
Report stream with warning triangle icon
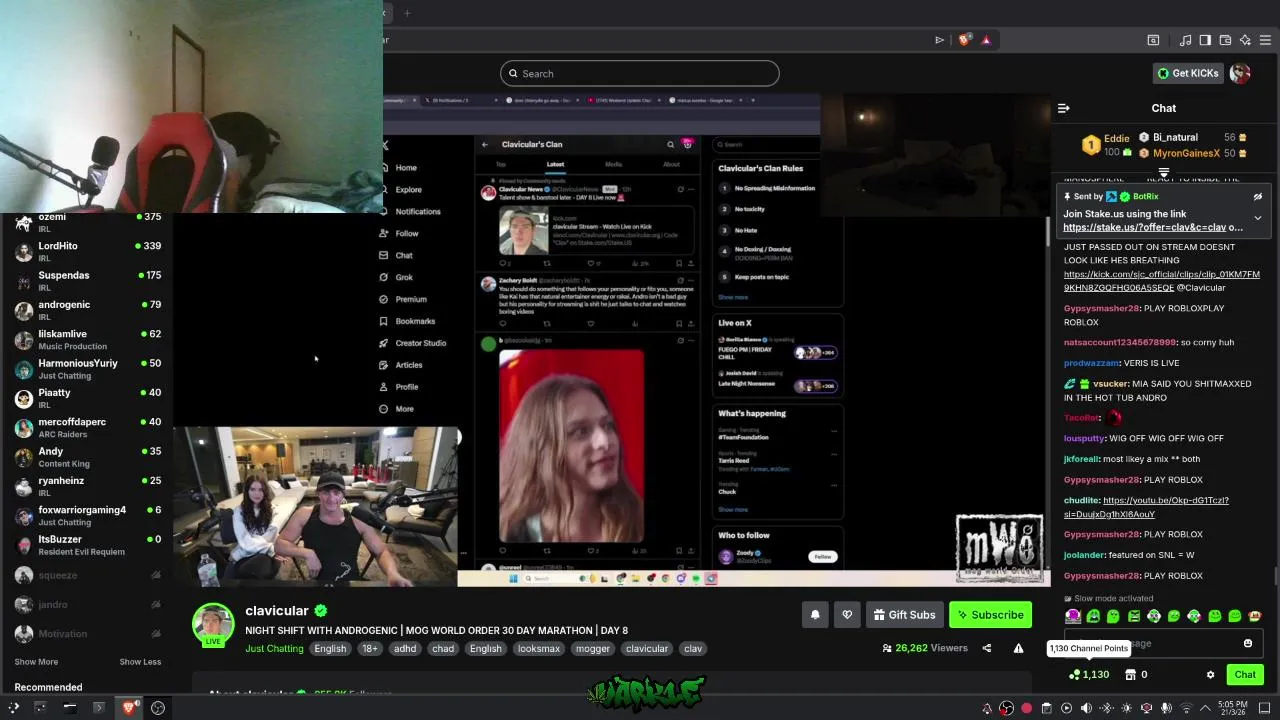click(x=1018, y=648)
